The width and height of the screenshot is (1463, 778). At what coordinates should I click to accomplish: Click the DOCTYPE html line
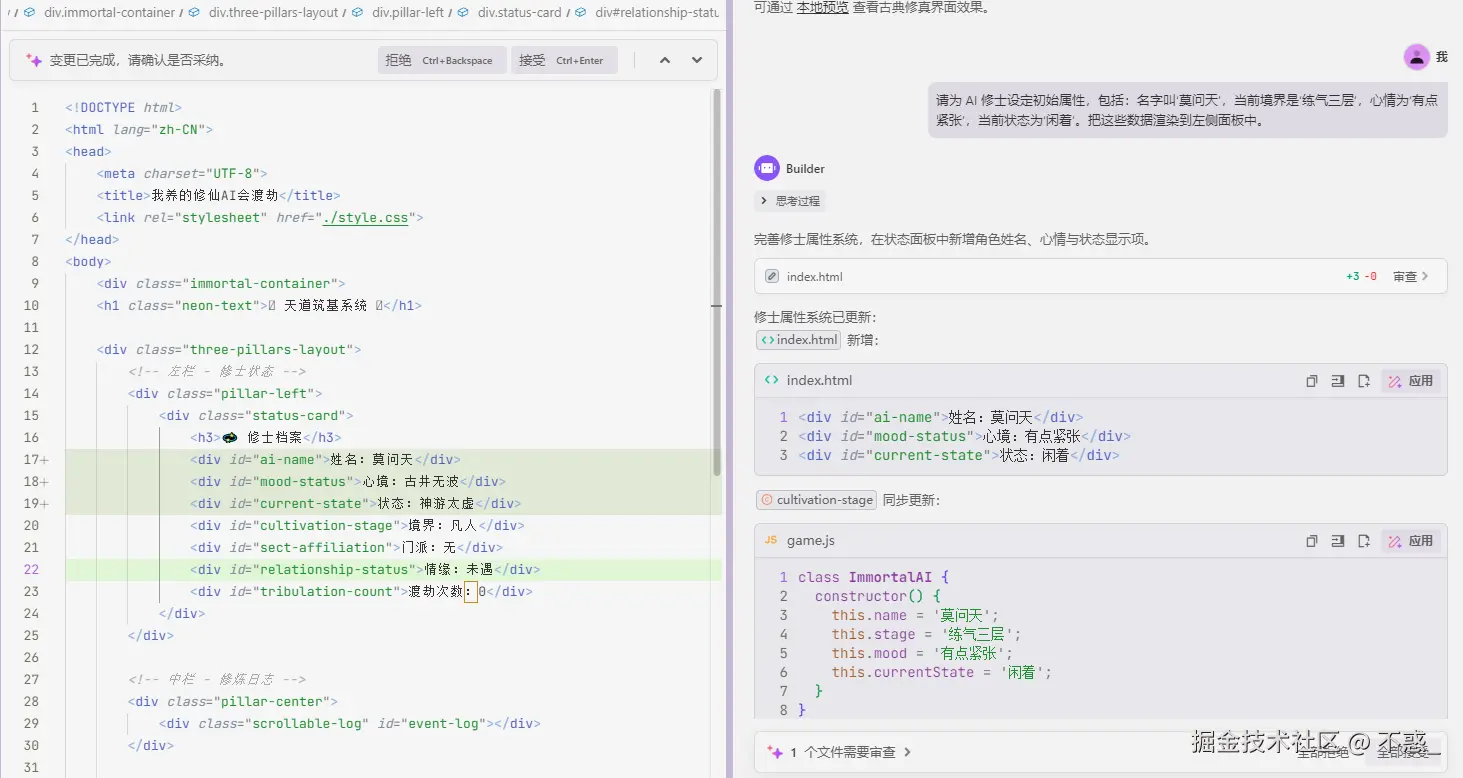pos(123,107)
